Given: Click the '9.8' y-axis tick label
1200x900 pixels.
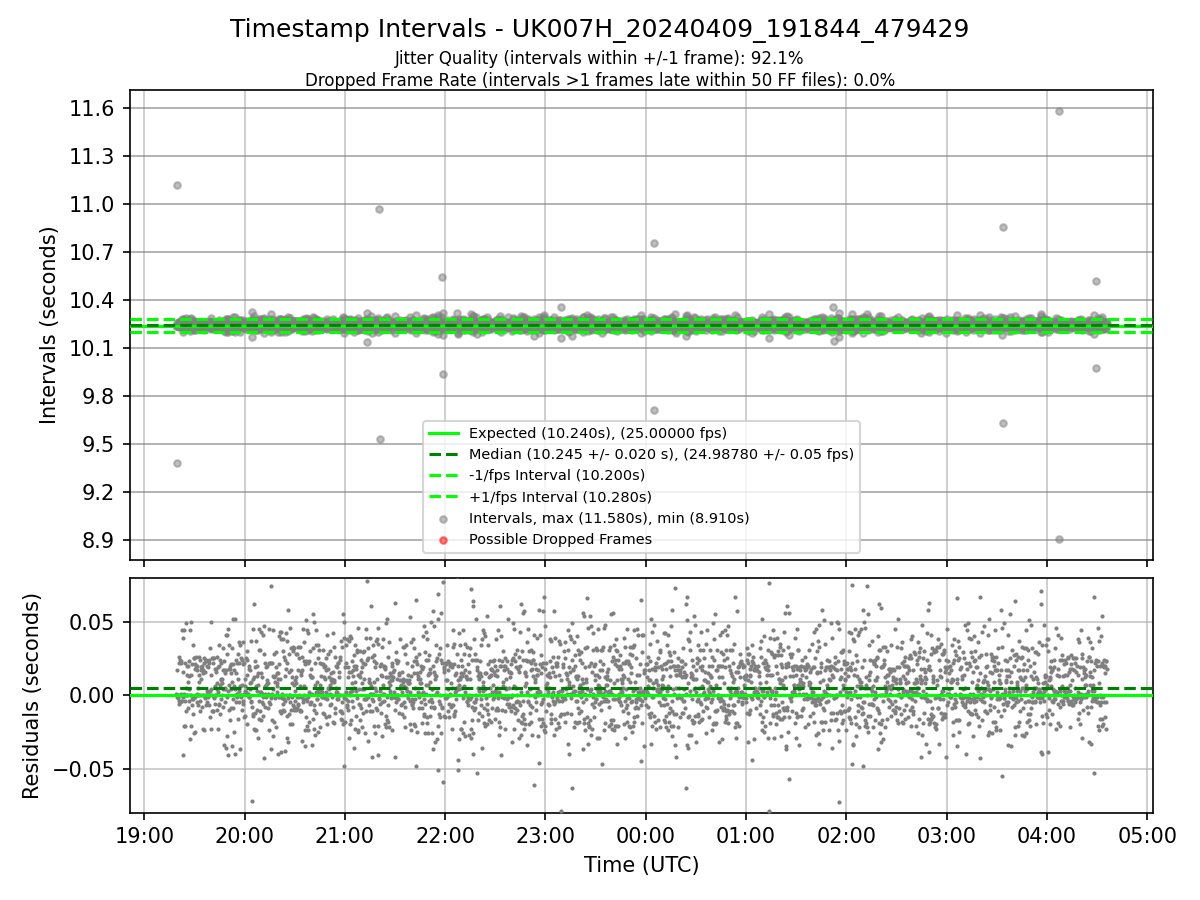Looking at the screenshot, I should pos(98,396).
